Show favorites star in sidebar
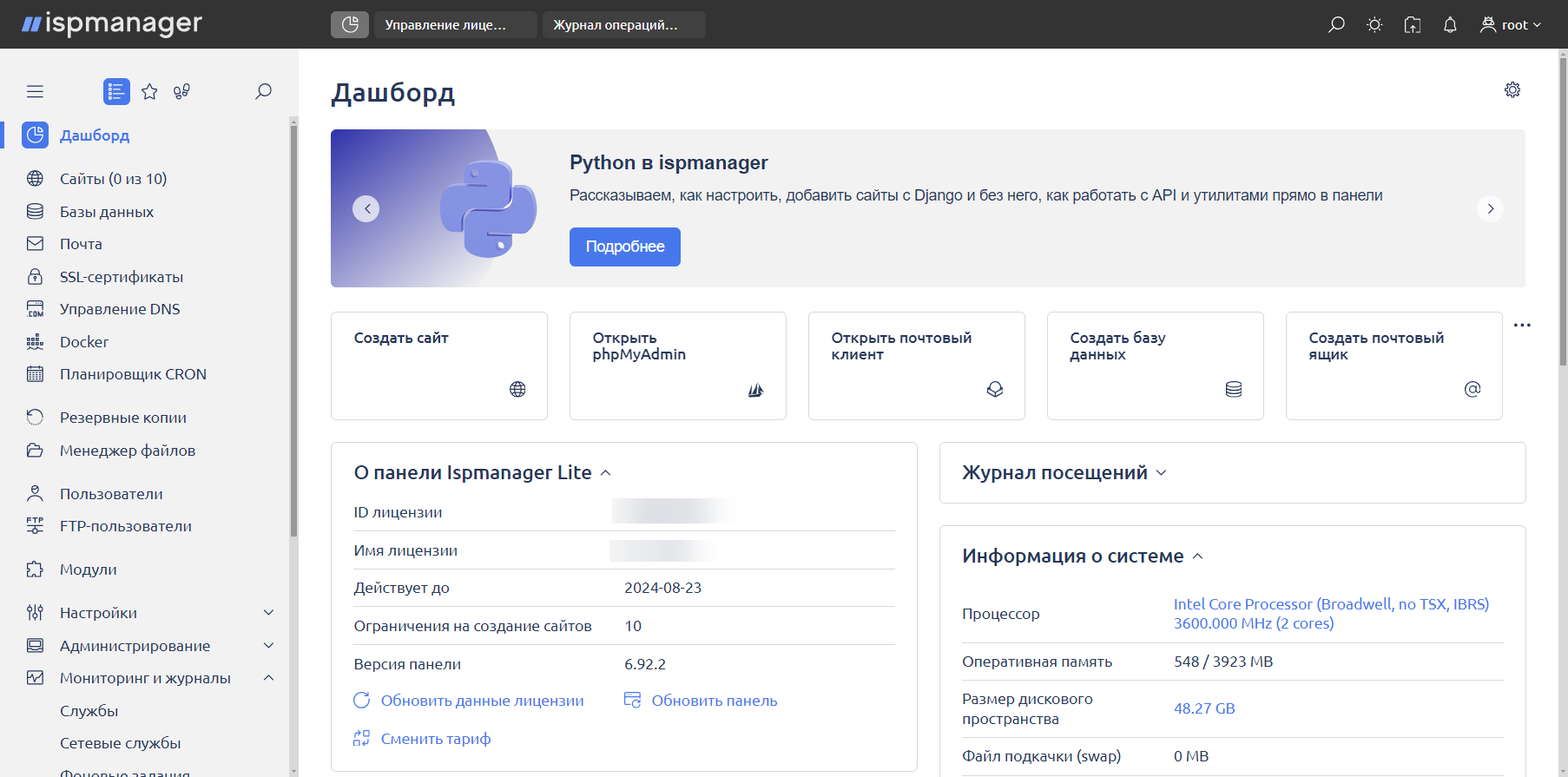Viewport: 1568px width, 777px height. 149,91
